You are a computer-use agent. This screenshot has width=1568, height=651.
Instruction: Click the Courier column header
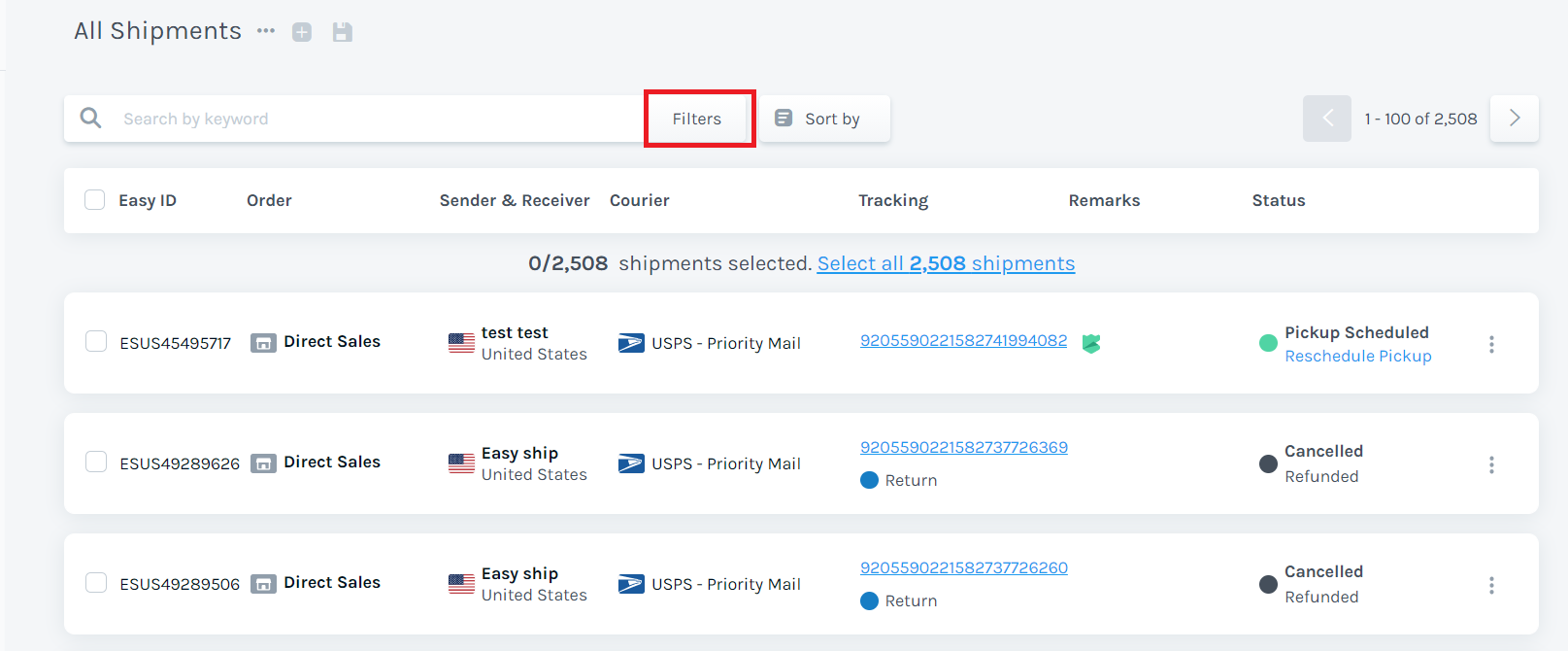tap(640, 200)
